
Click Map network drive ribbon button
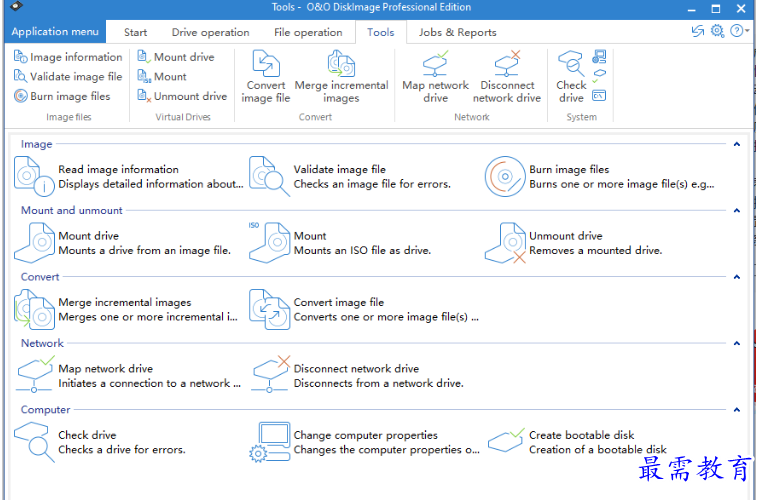(x=435, y=77)
